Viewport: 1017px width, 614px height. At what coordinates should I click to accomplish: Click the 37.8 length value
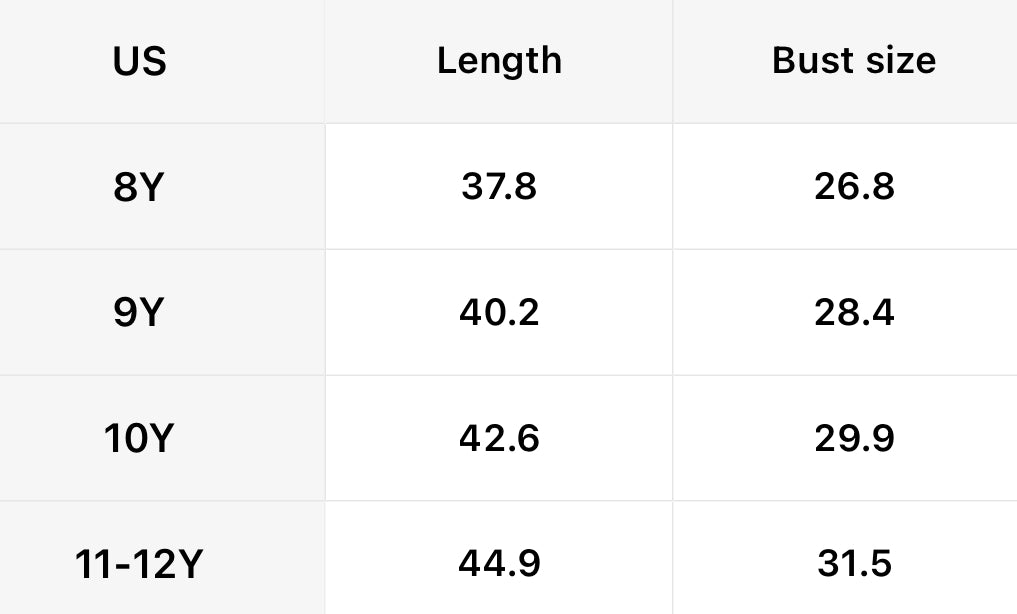tap(499, 187)
